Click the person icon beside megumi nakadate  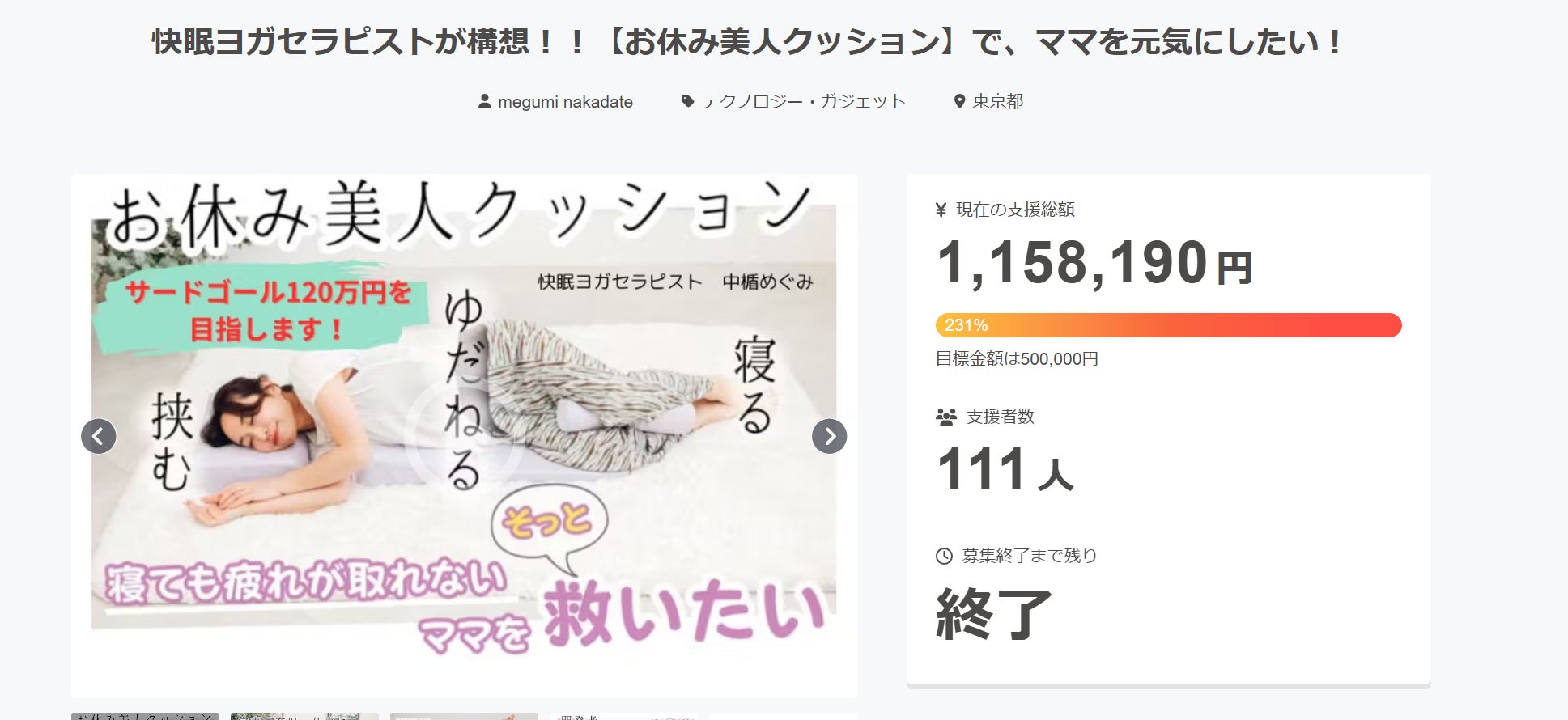[485, 102]
